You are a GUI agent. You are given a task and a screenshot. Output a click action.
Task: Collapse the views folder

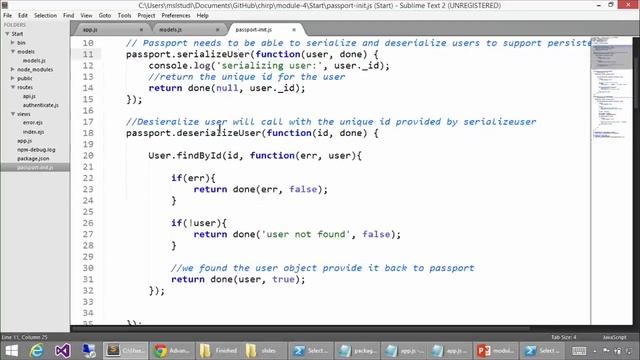[x=13, y=114]
